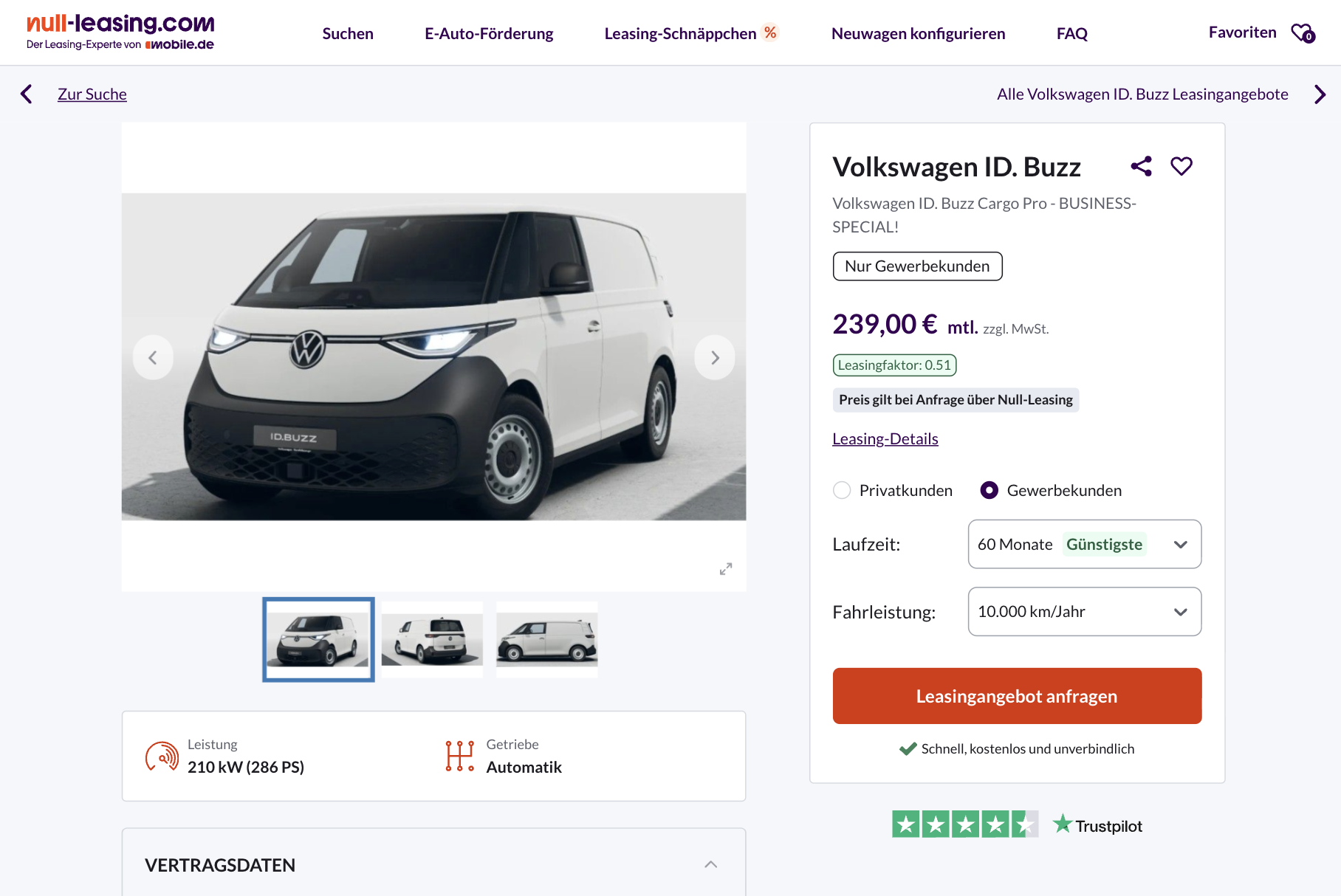Show the previous car photo with the left arrow
This screenshot has height=896, width=1341.
153,358
